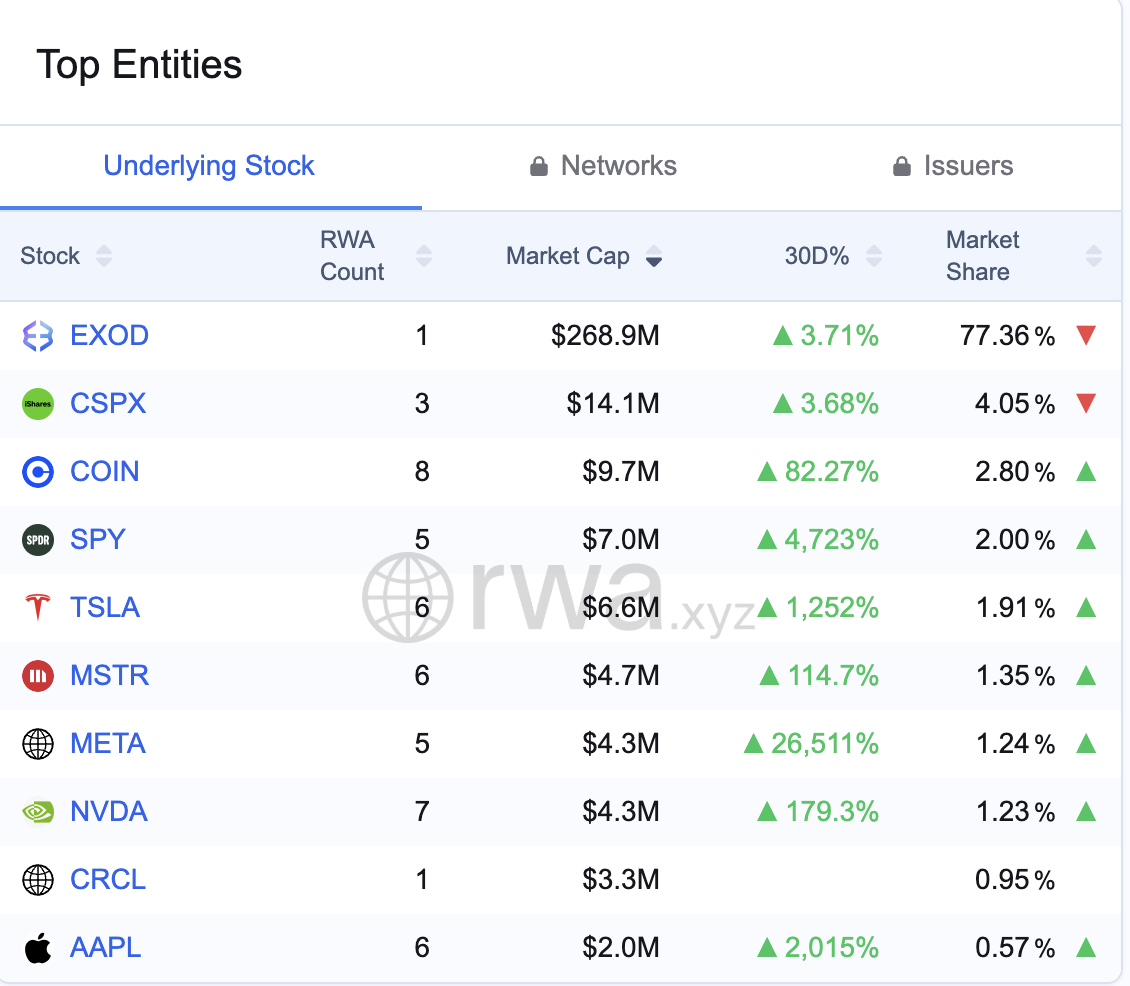The width and height of the screenshot is (1130, 986).
Task: Click the 0.95% market share value
Action: point(1015,880)
